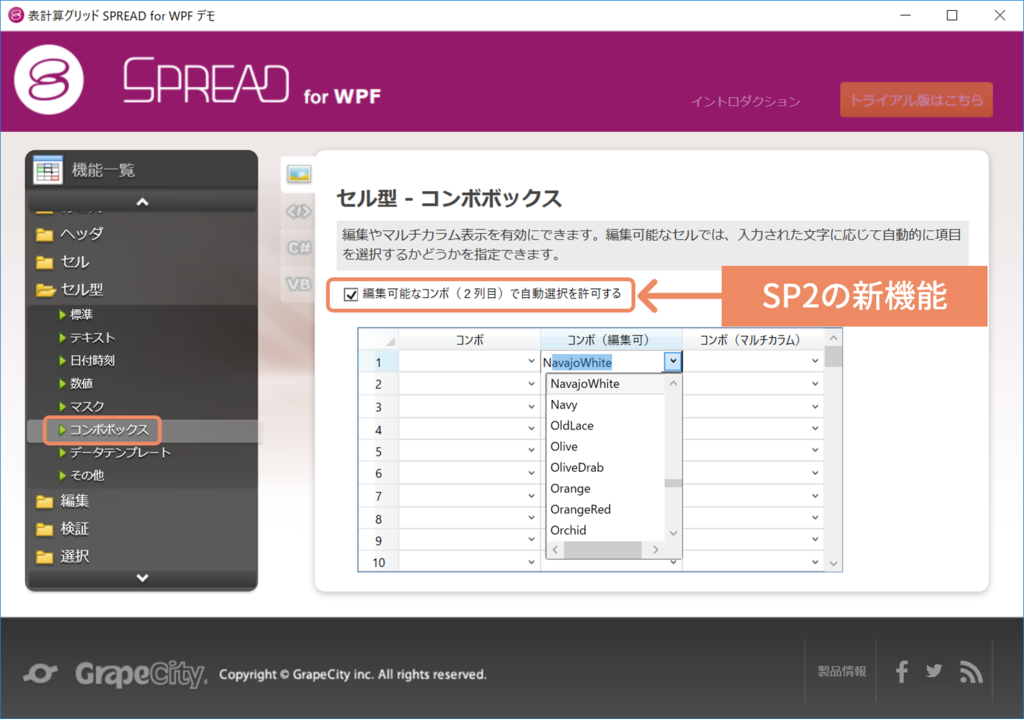Viewport: 1024px width, 719px height.
Task: Open the 製品情報 link in the footer
Action: [842, 671]
